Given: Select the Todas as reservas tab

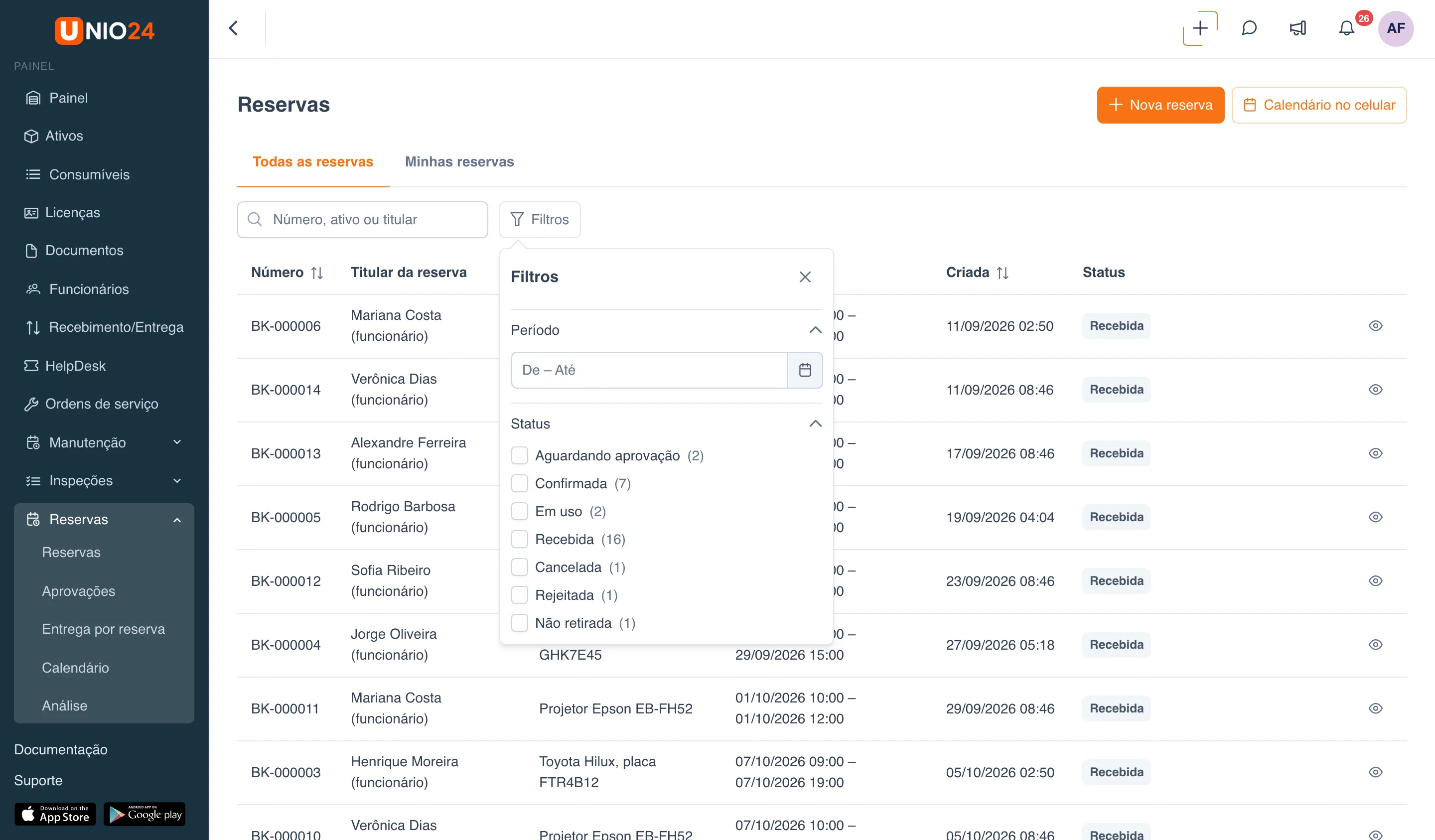Looking at the screenshot, I should pyautogui.click(x=312, y=162).
